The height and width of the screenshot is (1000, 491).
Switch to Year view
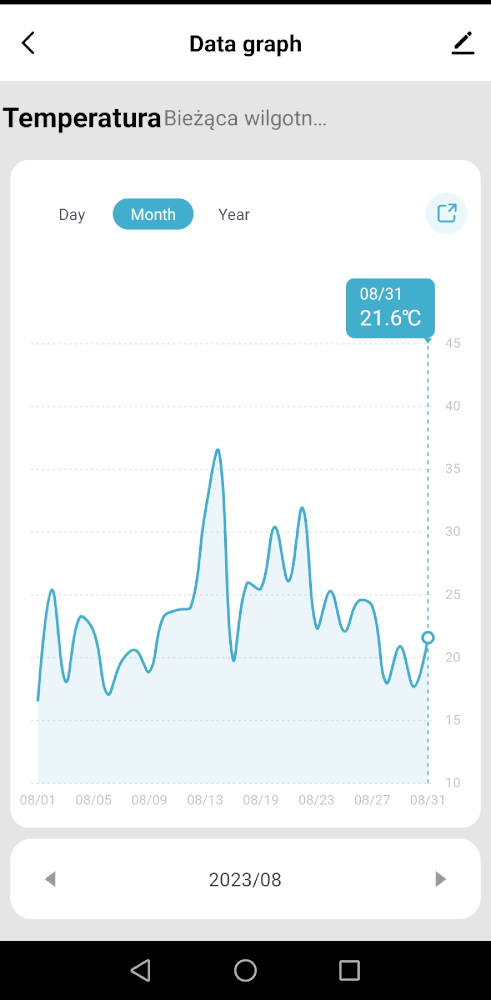pyautogui.click(x=234, y=214)
